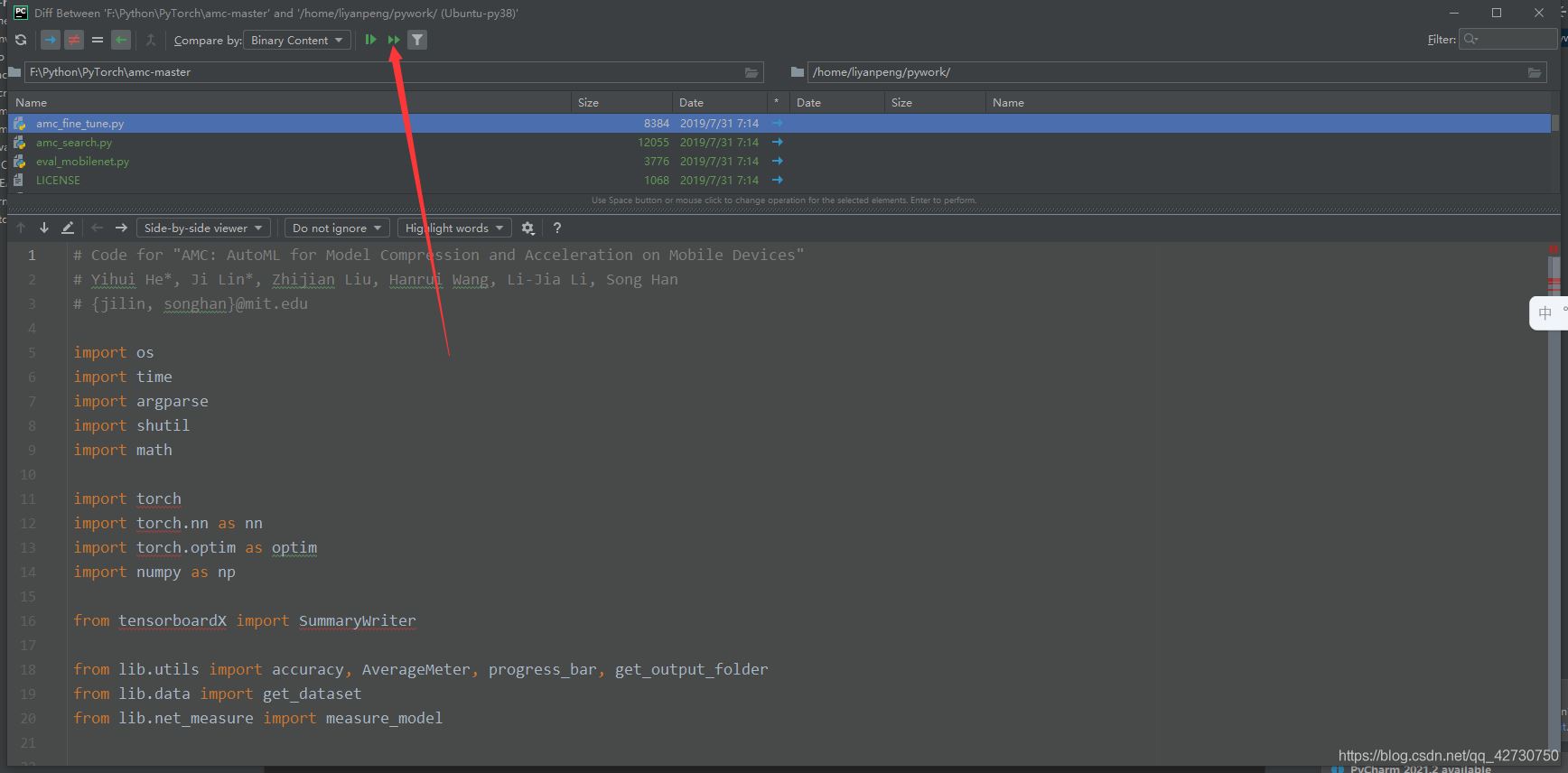Open diff viewer settings gear icon
Screen dimensions: 1568x773
tap(528, 228)
